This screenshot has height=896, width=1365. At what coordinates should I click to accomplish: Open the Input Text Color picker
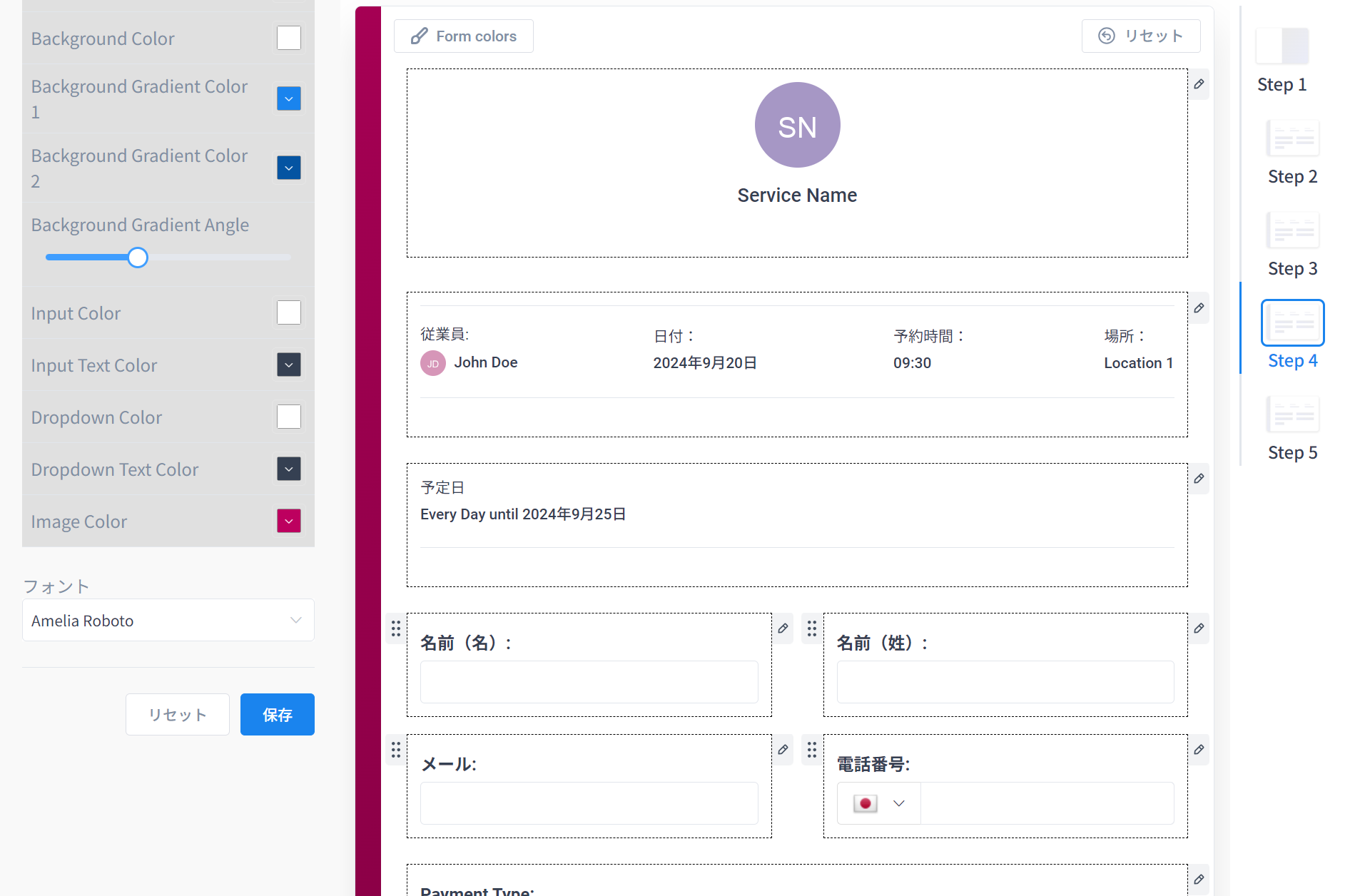click(289, 365)
